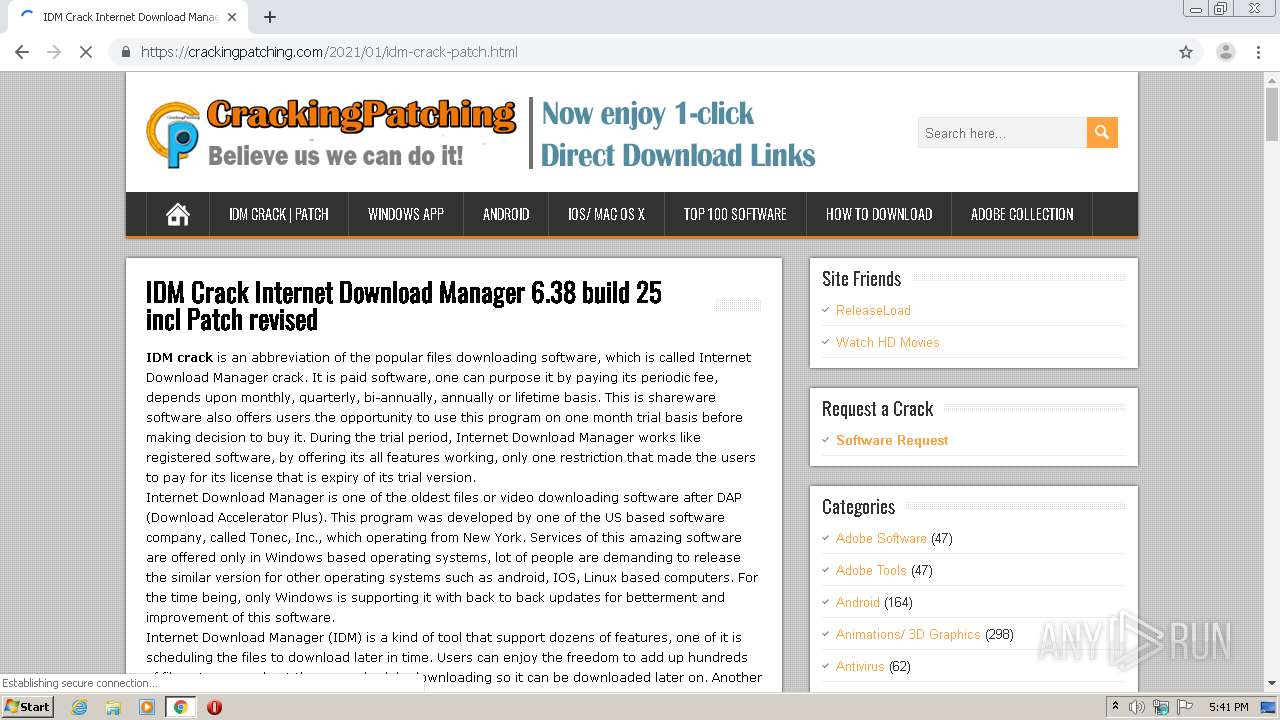Launch Internet Explorer from the taskbar
The height and width of the screenshot is (720, 1280).
tap(79, 707)
